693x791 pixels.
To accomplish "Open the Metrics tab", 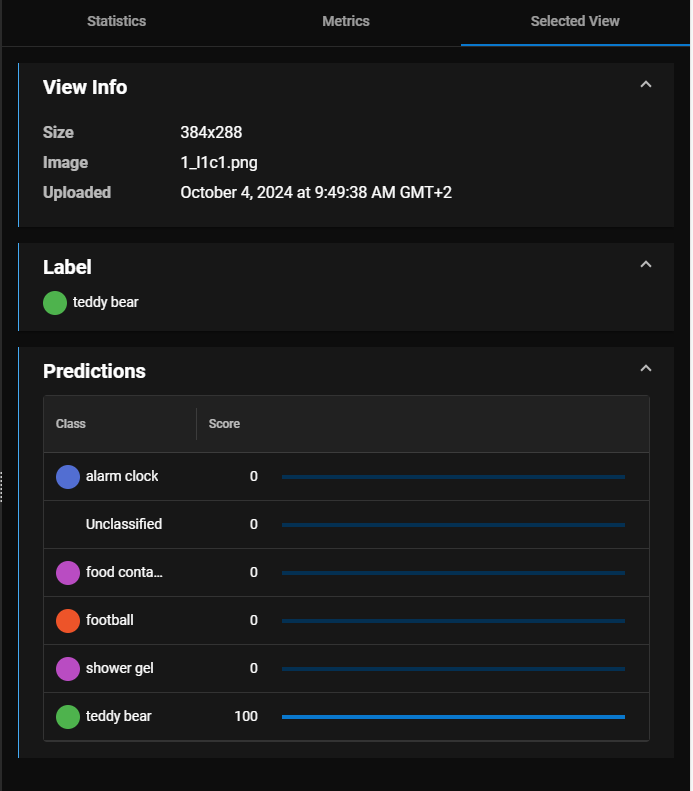I will (x=346, y=21).
